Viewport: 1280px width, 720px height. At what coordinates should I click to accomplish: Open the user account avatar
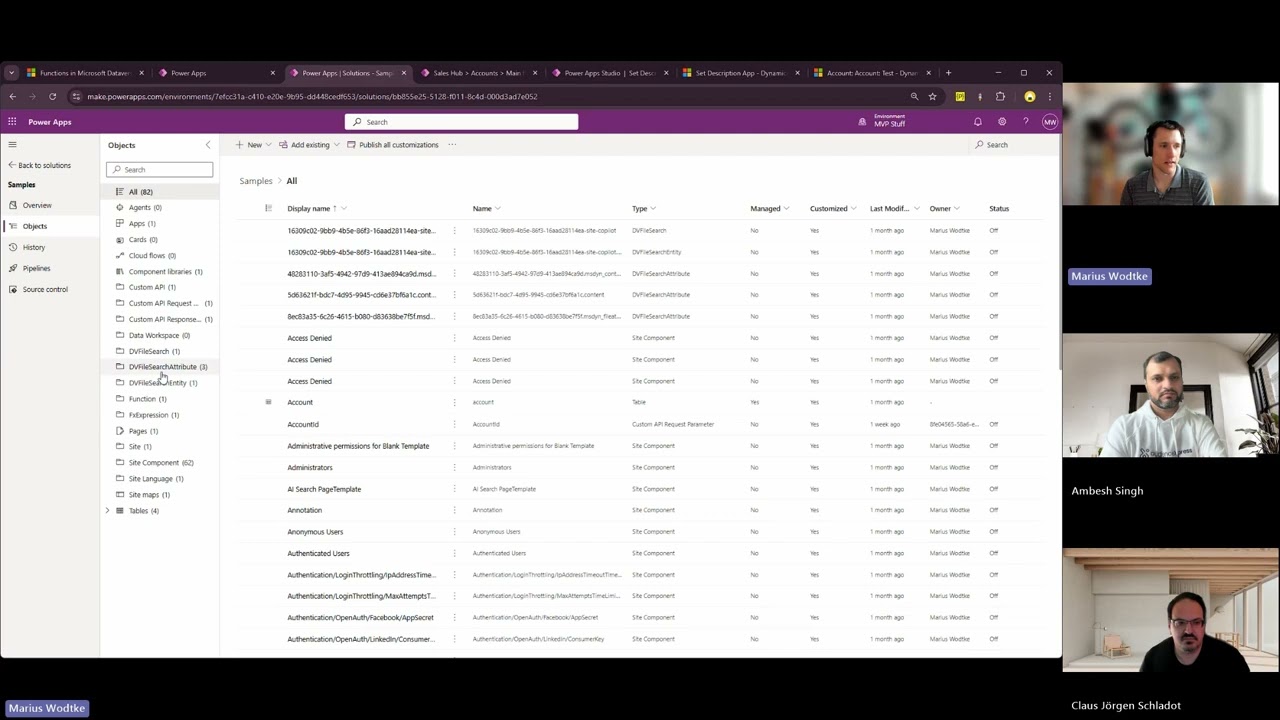point(1049,122)
